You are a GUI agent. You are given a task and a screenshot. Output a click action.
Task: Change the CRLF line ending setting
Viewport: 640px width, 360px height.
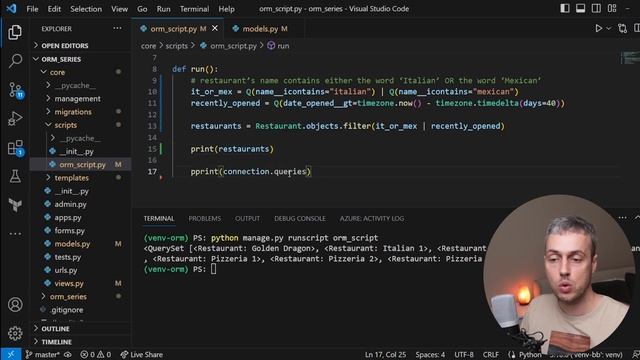[491, 355]
